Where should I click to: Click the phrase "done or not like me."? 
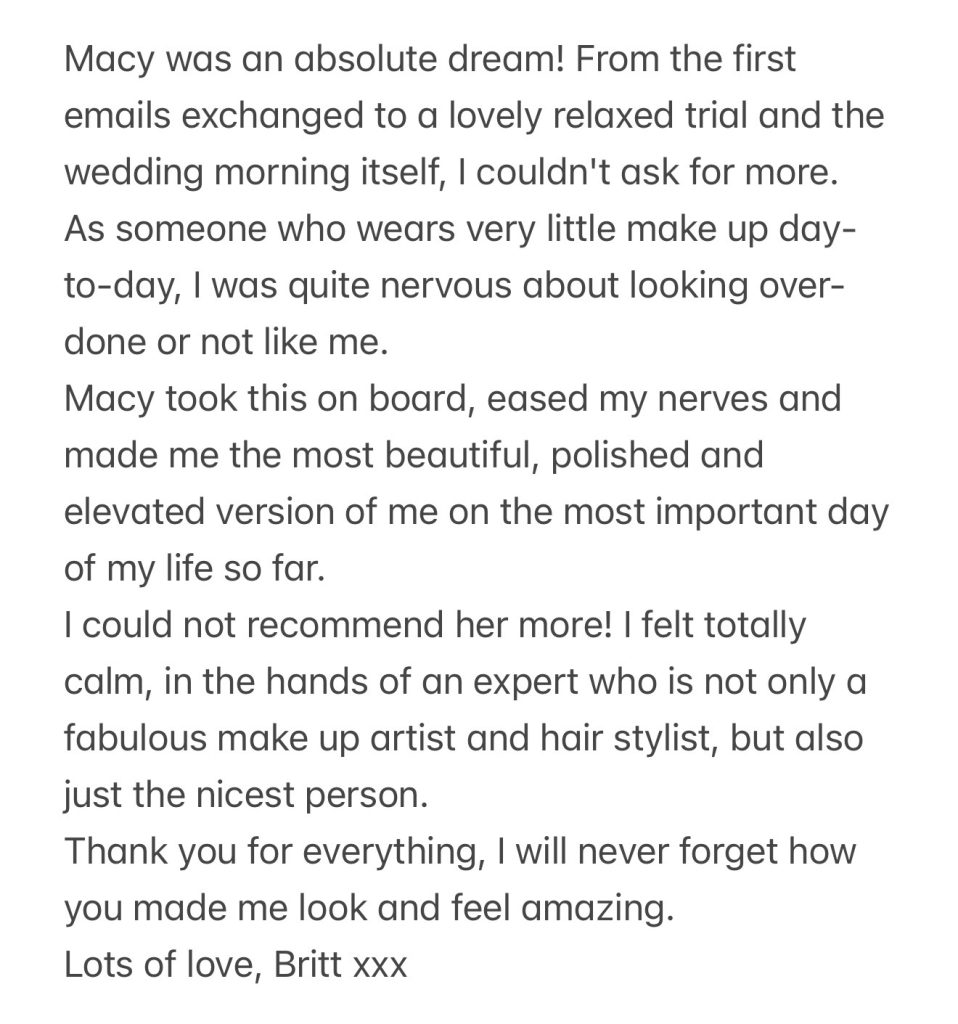tap(224, 343)
